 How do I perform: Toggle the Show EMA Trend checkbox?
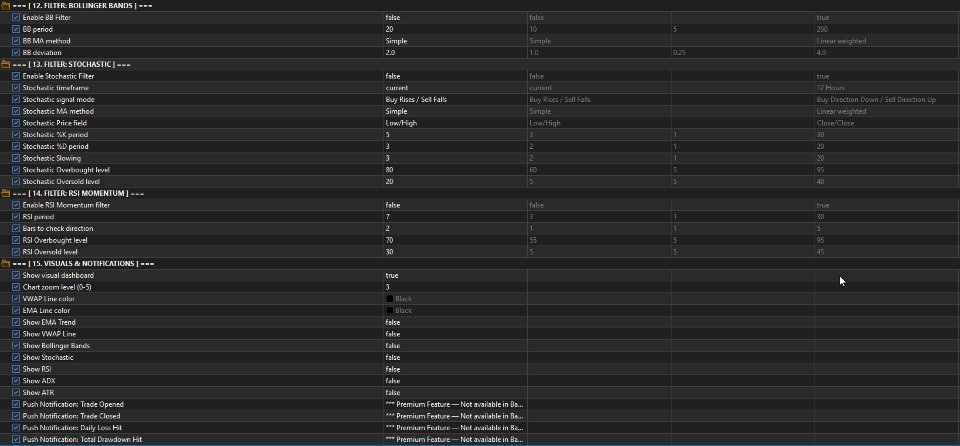[x=16, y=322]
